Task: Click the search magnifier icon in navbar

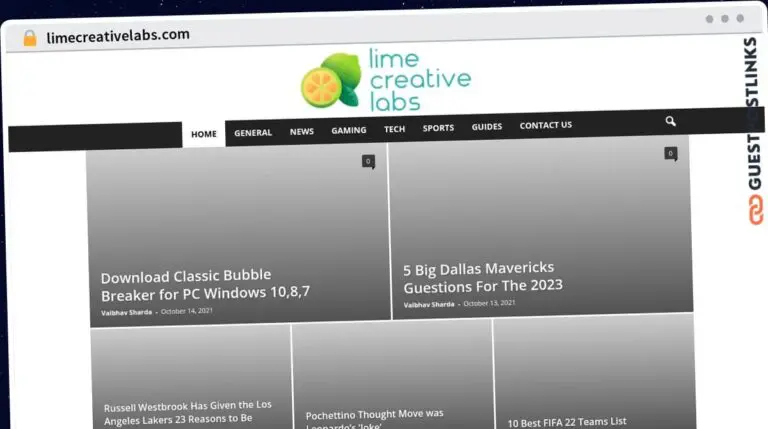Action: (x=671, y=121)
